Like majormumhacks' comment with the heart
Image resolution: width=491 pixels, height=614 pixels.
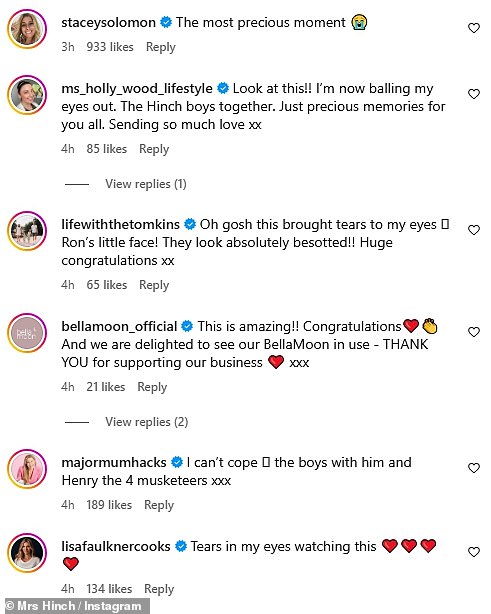coord(474,468)
